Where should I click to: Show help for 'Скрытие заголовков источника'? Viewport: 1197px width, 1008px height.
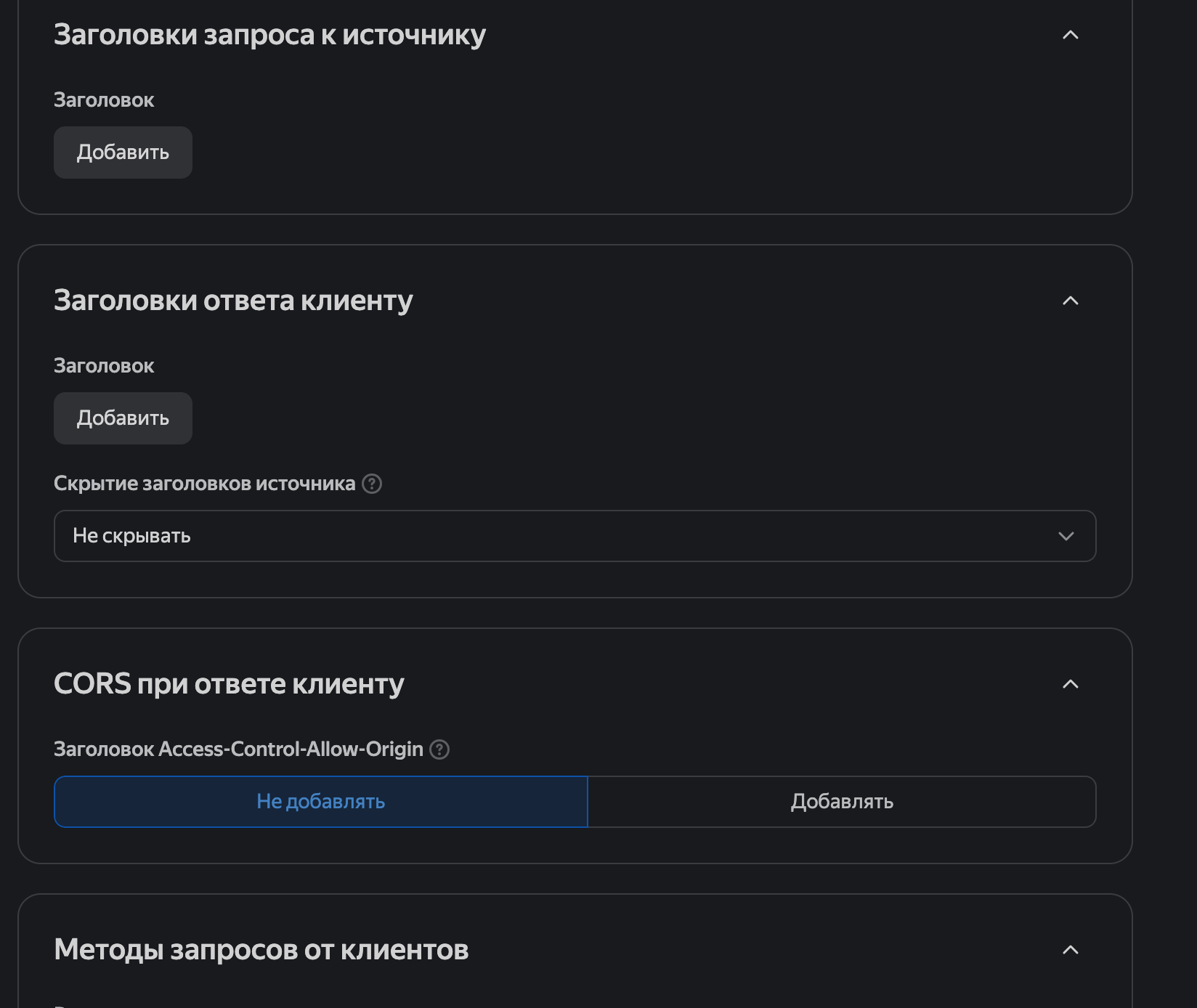coord(372,484)
